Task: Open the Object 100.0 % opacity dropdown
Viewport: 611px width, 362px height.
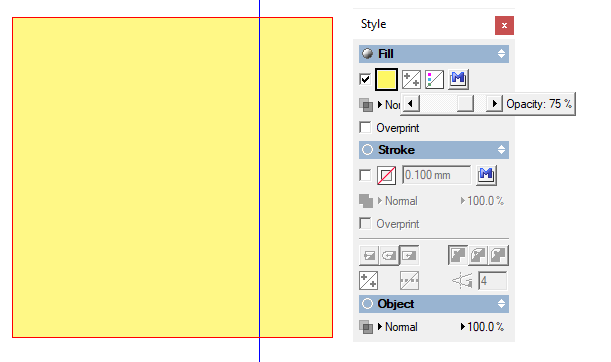Action: coord(482,327)
